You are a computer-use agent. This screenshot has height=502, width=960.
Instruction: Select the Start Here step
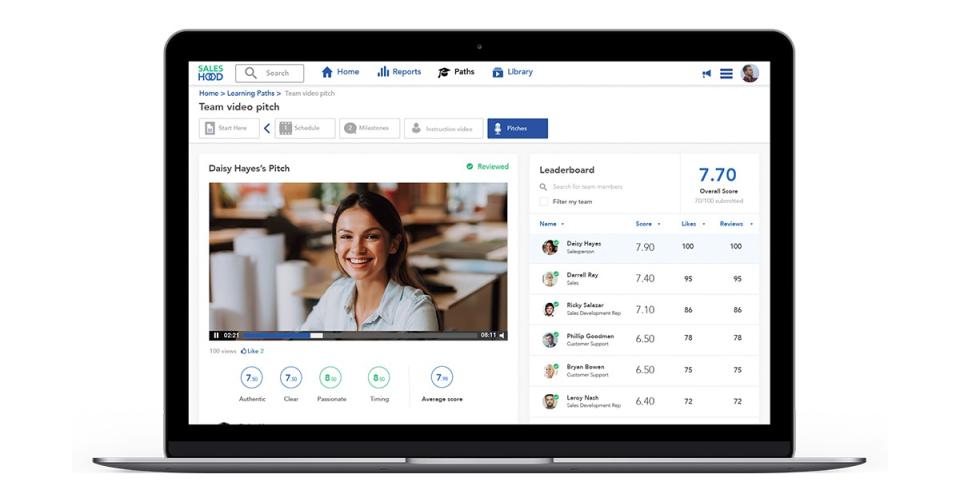228,128
